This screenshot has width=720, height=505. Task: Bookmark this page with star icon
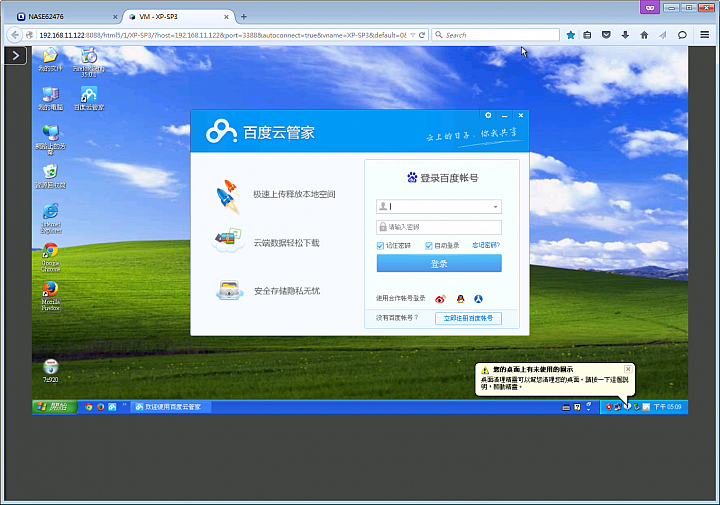click(571, 35)
